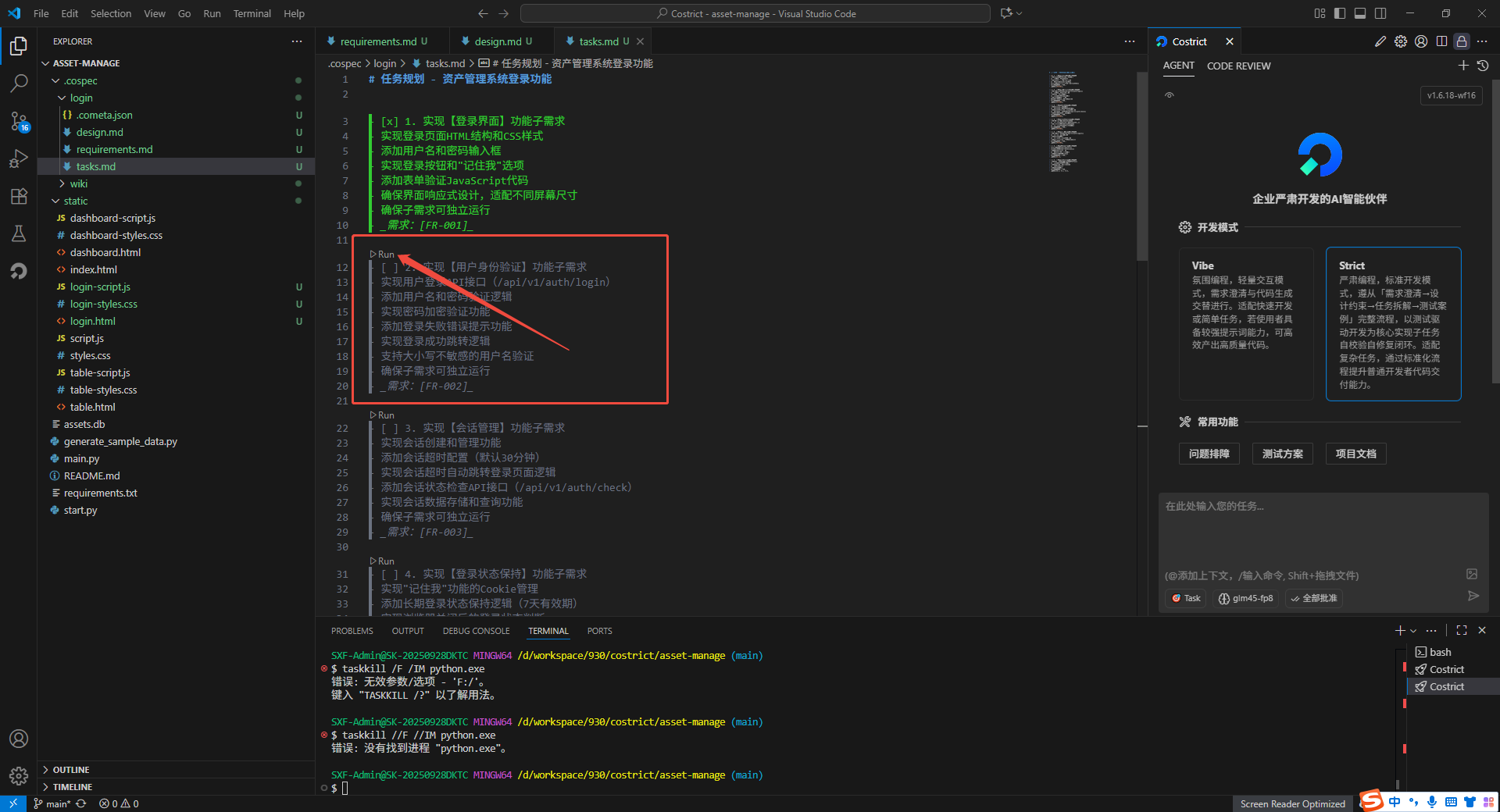Show Costrict task history

click(x=1483, y=66)
